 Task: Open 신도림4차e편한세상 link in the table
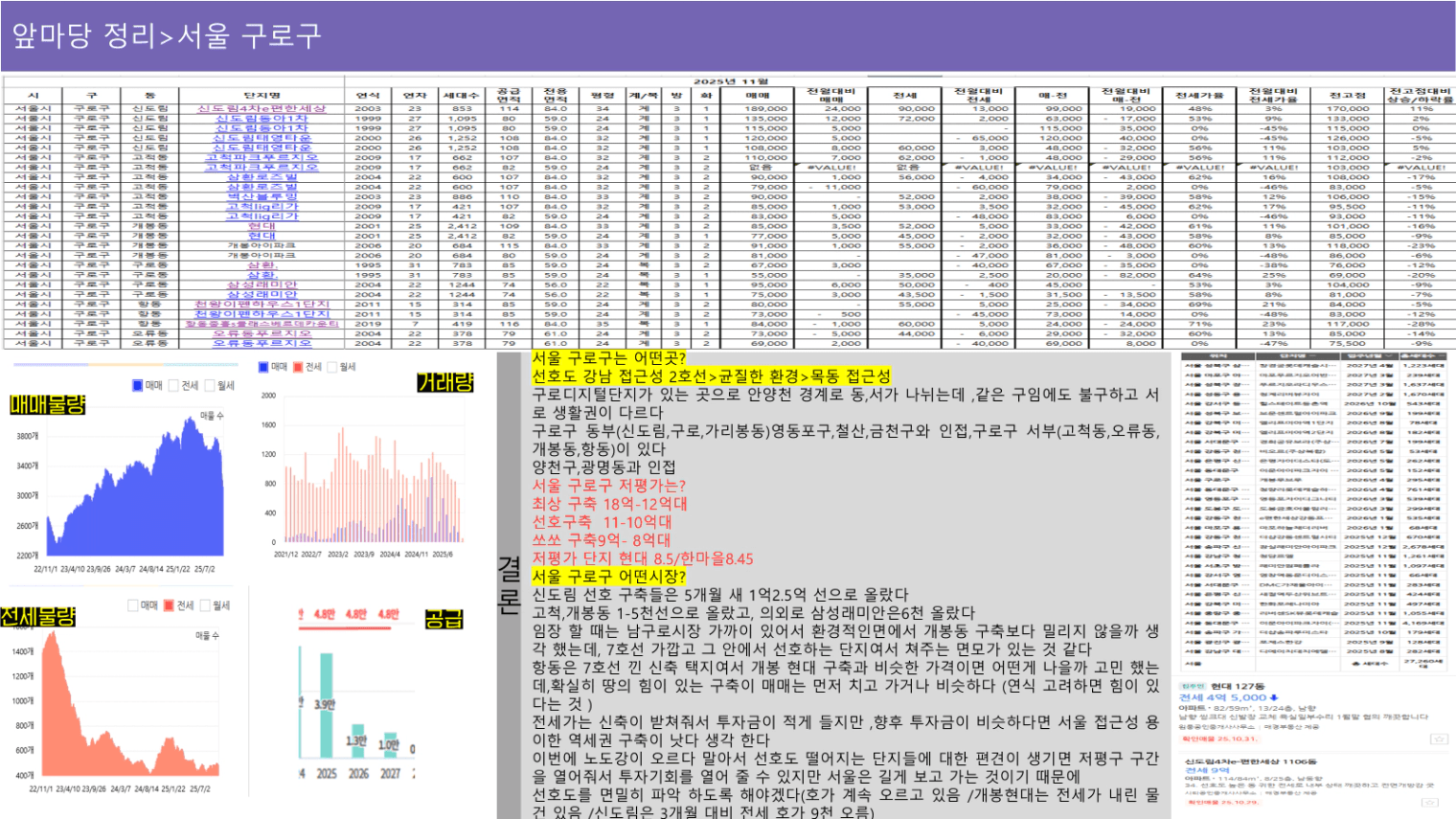262,108
